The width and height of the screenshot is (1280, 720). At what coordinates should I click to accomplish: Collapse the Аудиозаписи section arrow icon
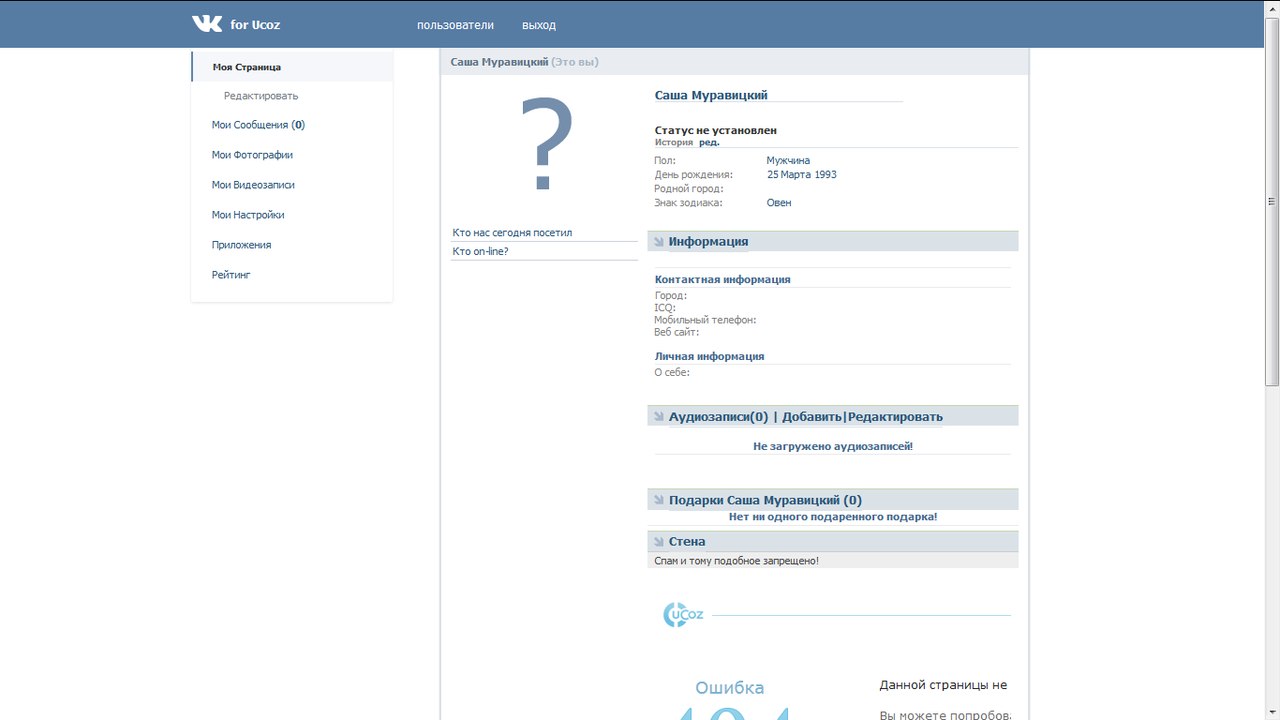[658, 417]
